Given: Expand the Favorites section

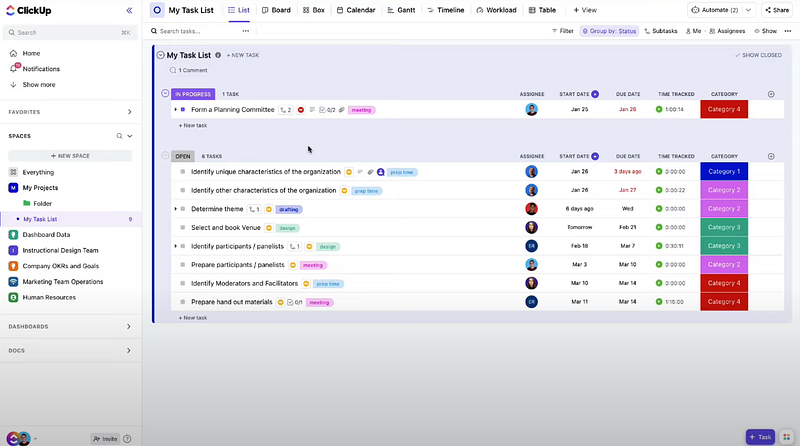Looking at the screenshot, I should tap(129, 112).
